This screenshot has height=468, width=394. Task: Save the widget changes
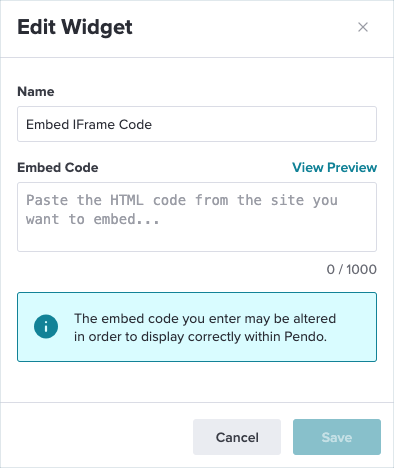[x=337, y=437]
